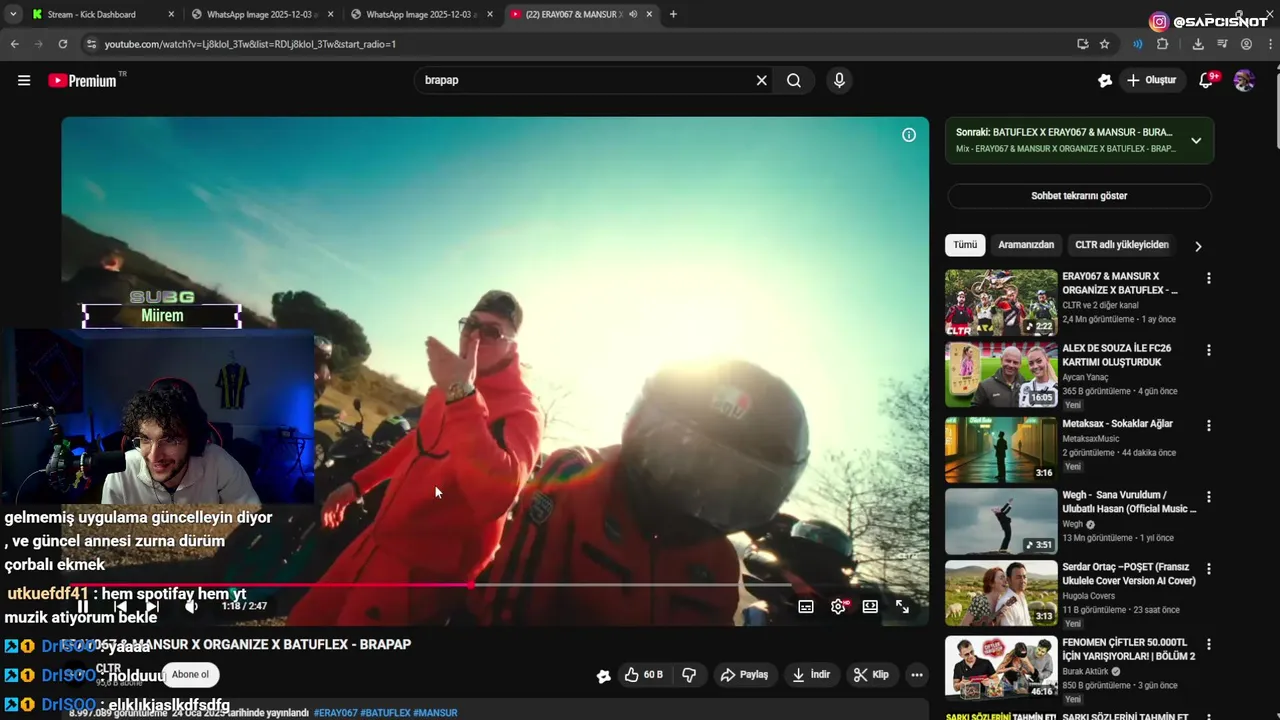Show chat replay via Sohbet tekrarını göster
Viewport: 1280px width, 720px height.
point(1079,196)
